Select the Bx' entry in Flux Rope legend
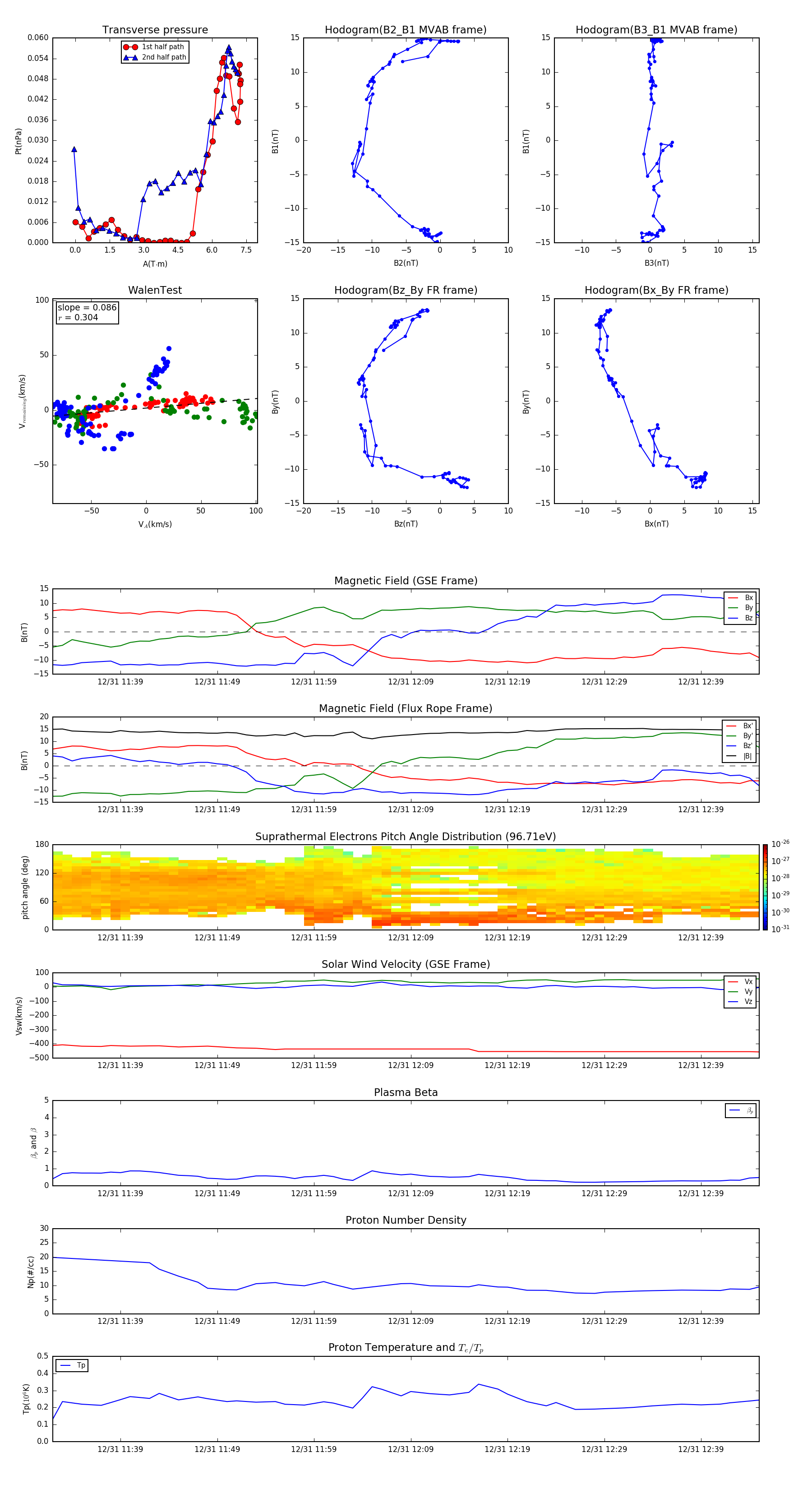812x1489 pixels. pyautogui.click(x=739, y=726)
